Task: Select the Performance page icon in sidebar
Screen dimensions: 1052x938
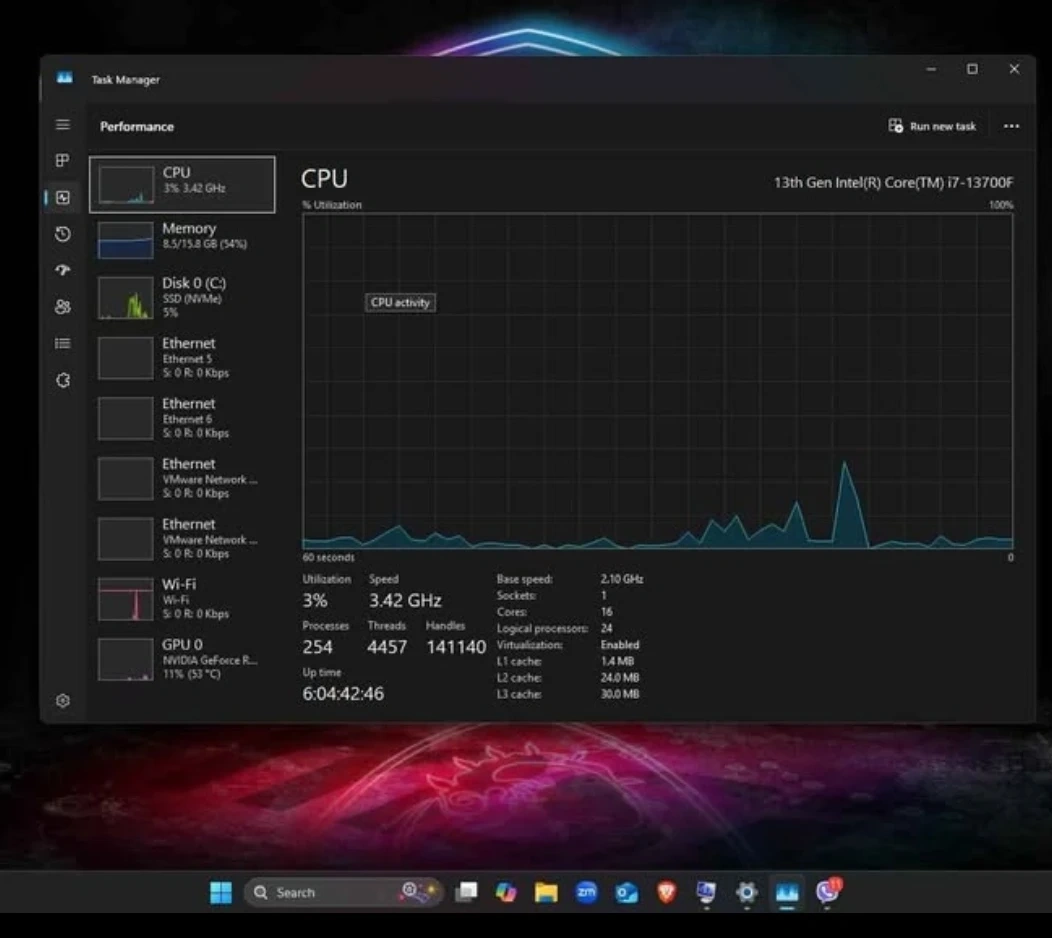Action: 62,197
